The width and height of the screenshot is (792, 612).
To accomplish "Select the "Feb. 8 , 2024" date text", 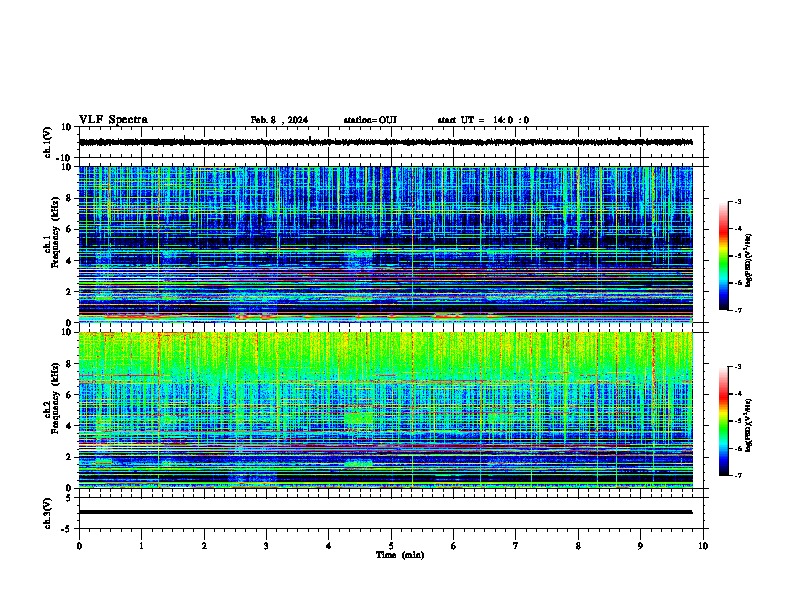I will click(x=279, y=120).
